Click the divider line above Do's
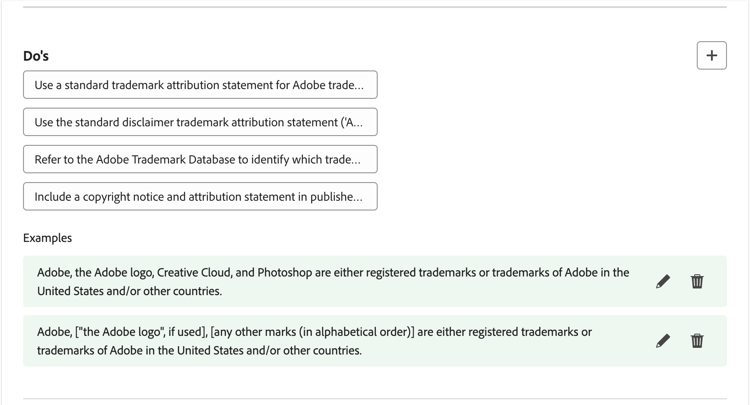This screenshot has width=750, height=405. pyautogui.click(x=375, y=8)
